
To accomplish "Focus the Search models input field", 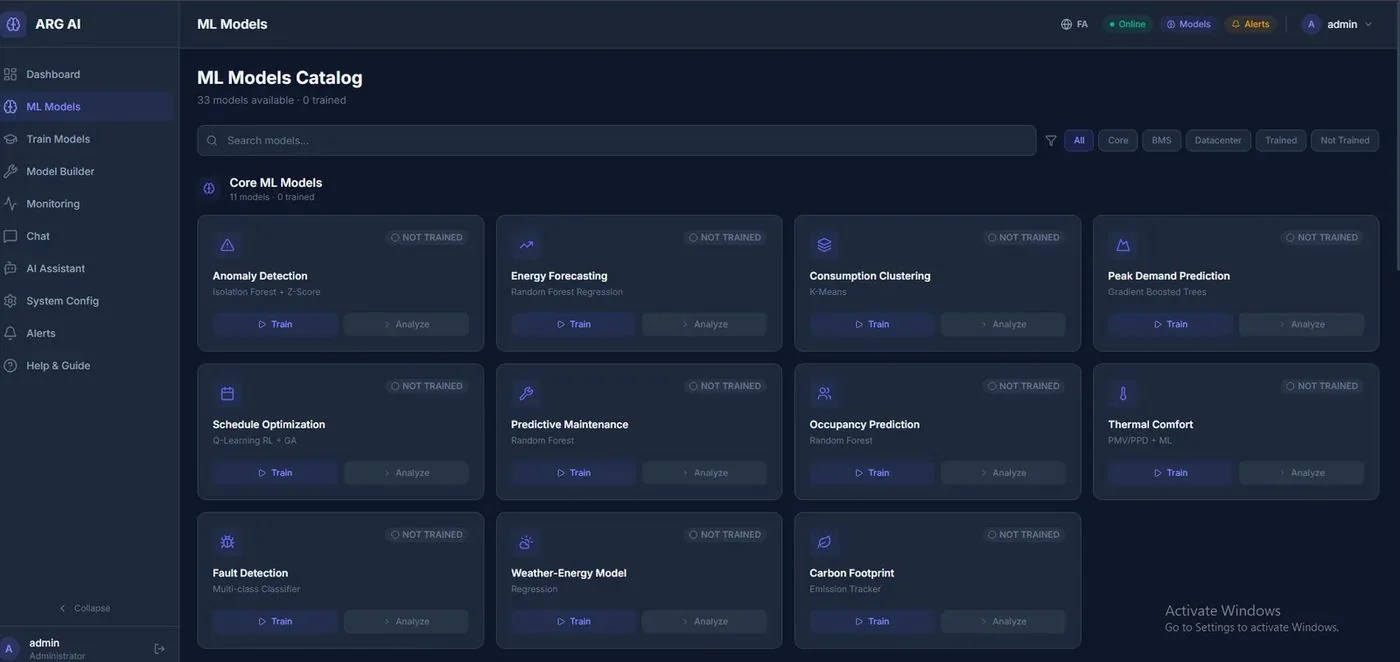I will pyautogui.click(x=616, y=141).
